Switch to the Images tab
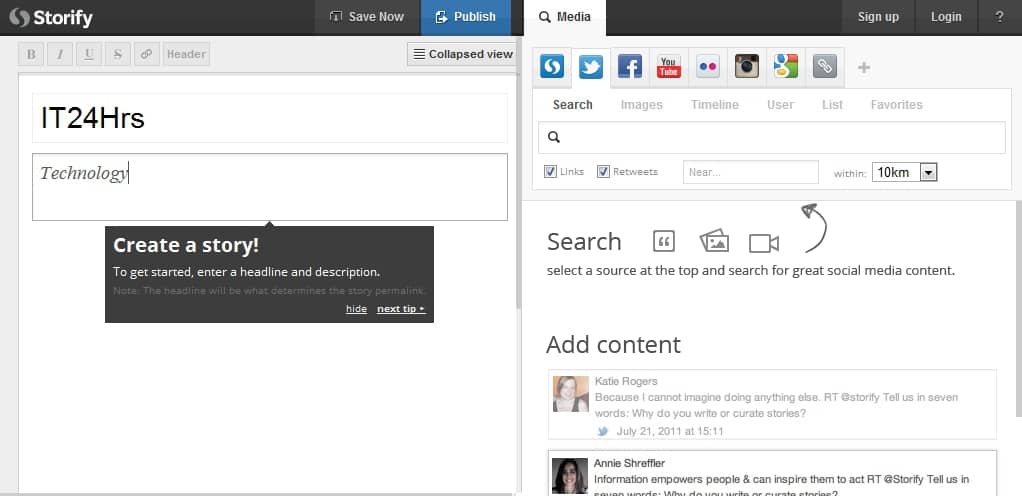Image resolution: width=1022 pixels, height=496 pixels. tap(641, 105)
